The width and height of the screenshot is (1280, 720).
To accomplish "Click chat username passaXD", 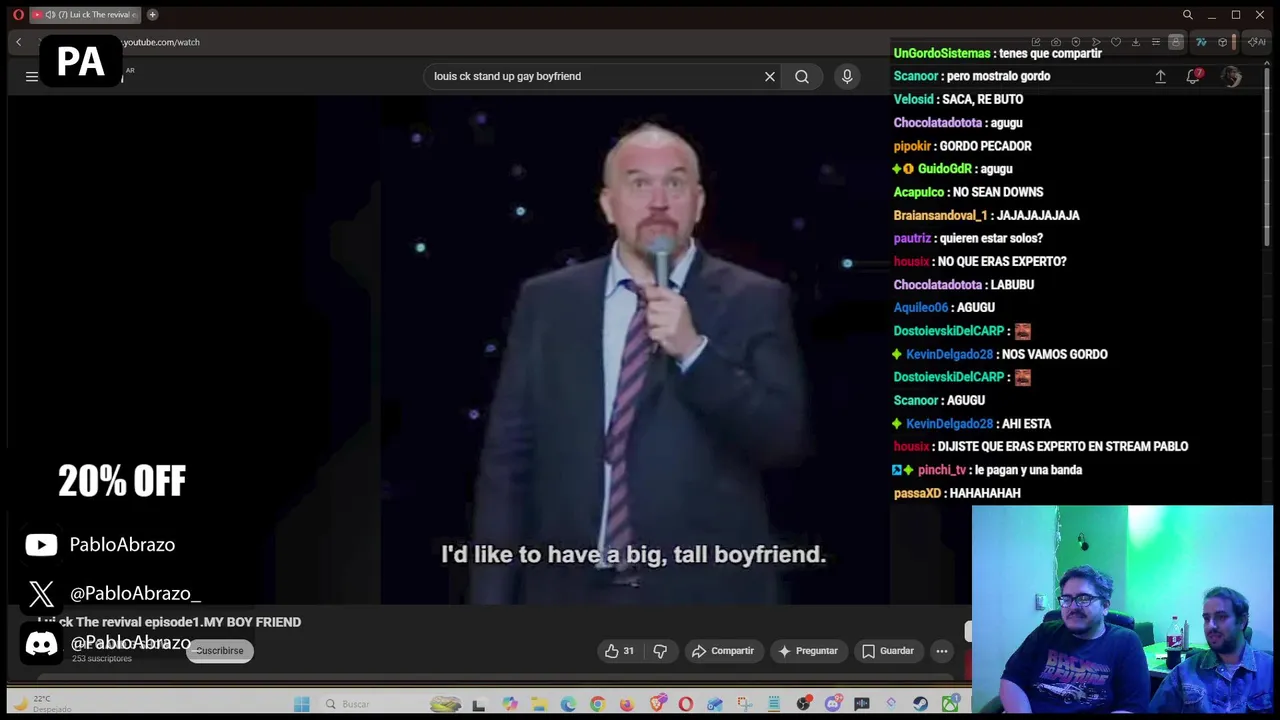I will pyautogui.click(x=917, y=493).
